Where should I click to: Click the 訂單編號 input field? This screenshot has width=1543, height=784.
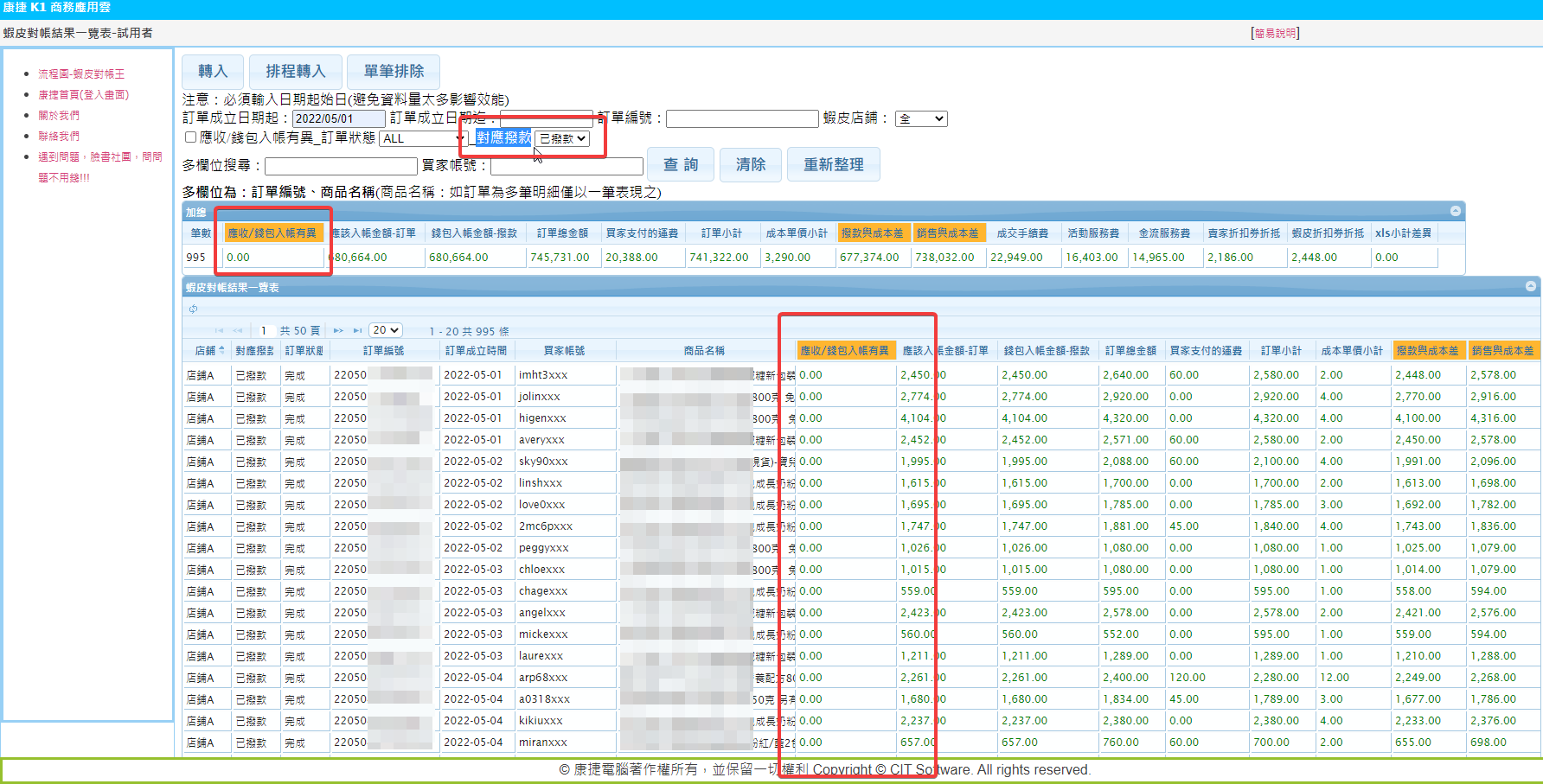741,119
